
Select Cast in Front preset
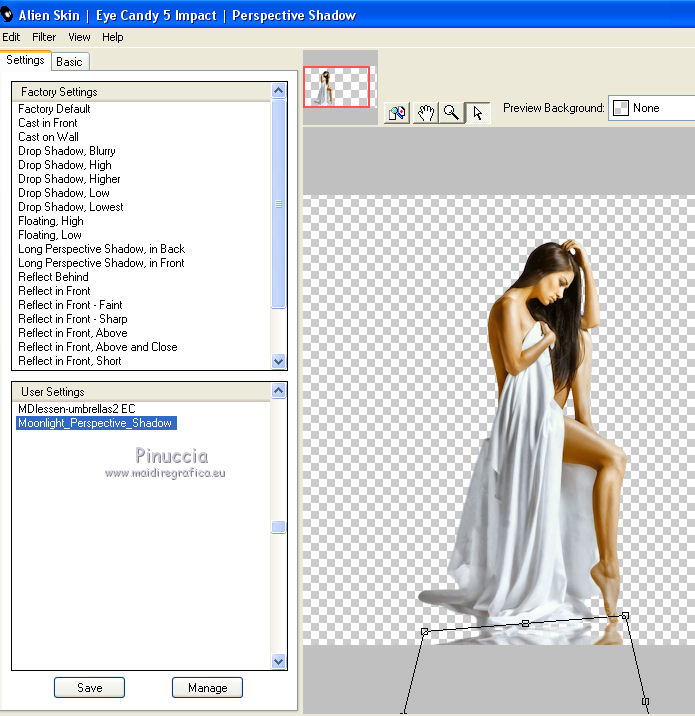(x=48, y=123)
